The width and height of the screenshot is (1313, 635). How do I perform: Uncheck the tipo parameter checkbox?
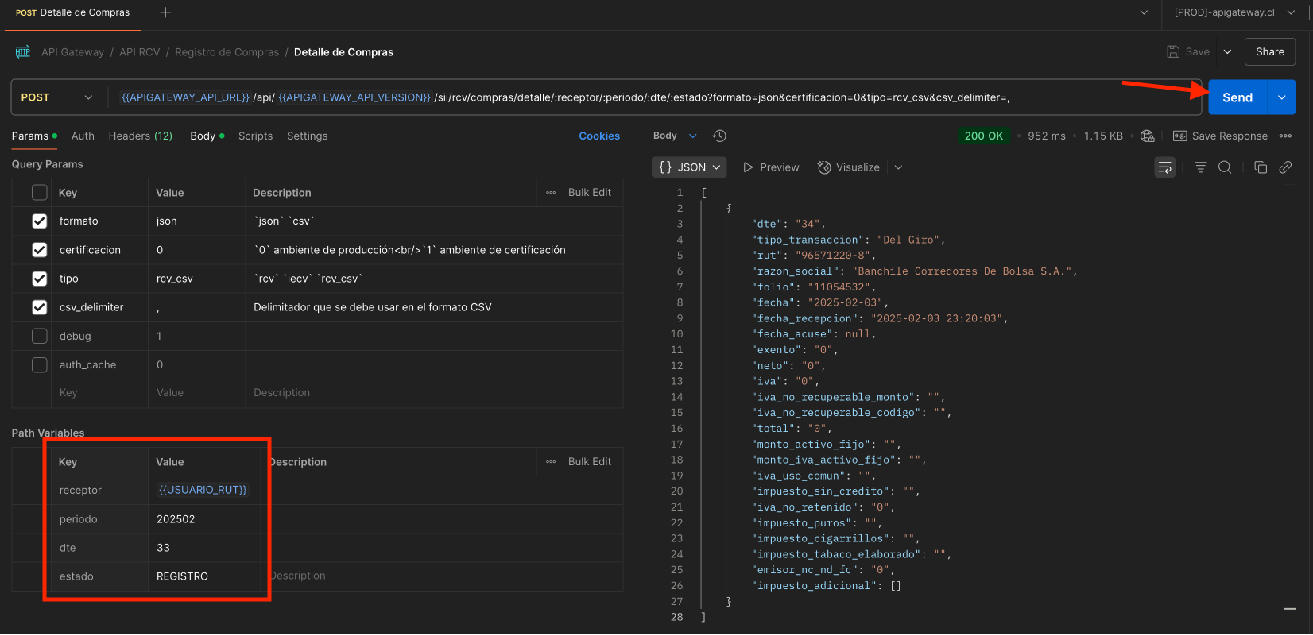tap(40, 279)
